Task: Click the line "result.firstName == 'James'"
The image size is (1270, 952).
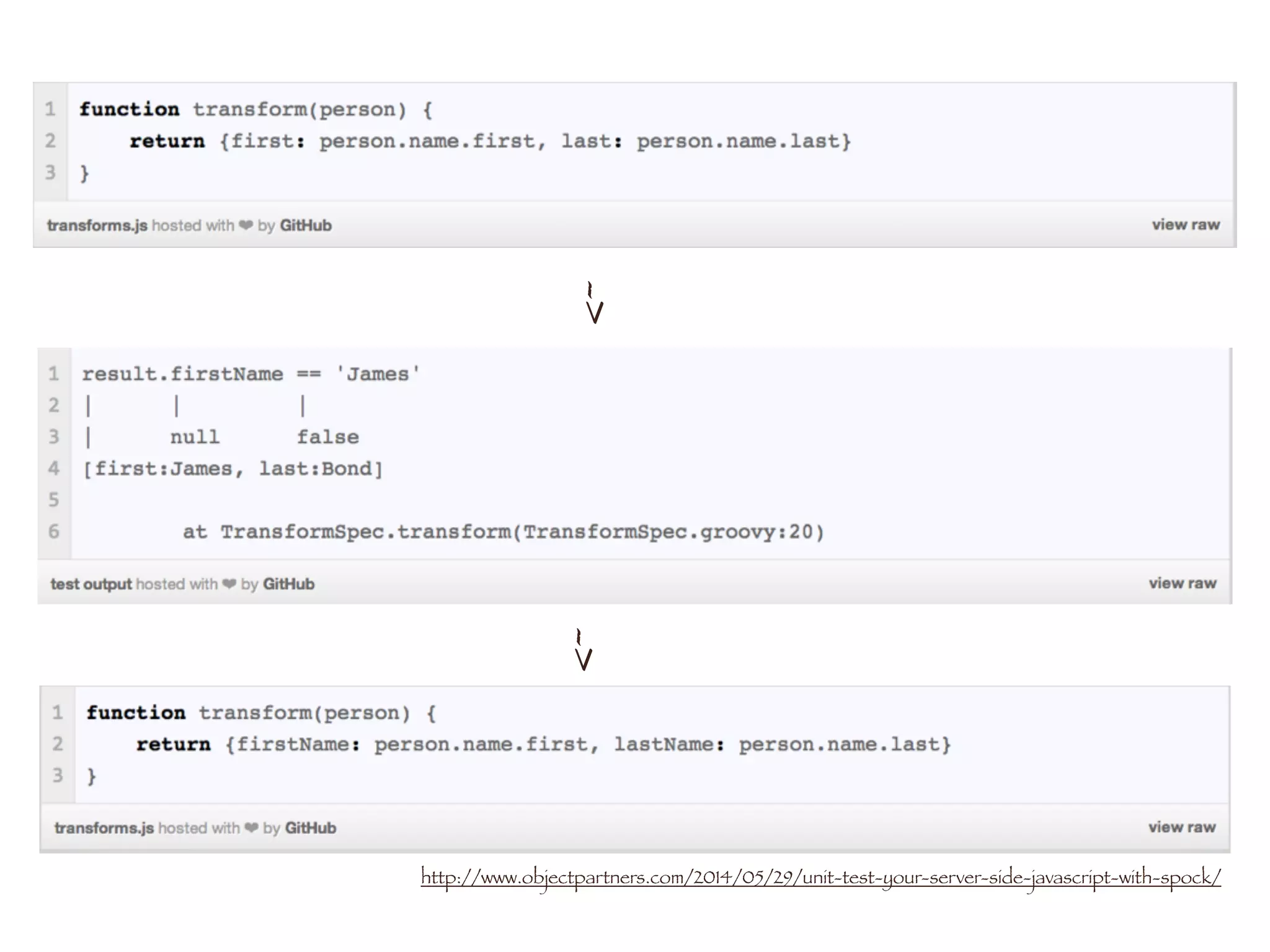Action: click(251, 374)
